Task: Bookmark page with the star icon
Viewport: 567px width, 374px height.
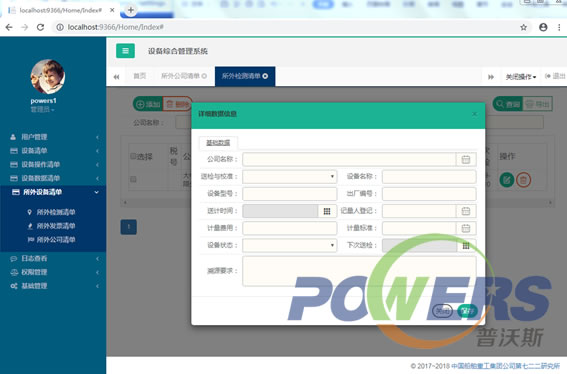Action: click(523, 27)
